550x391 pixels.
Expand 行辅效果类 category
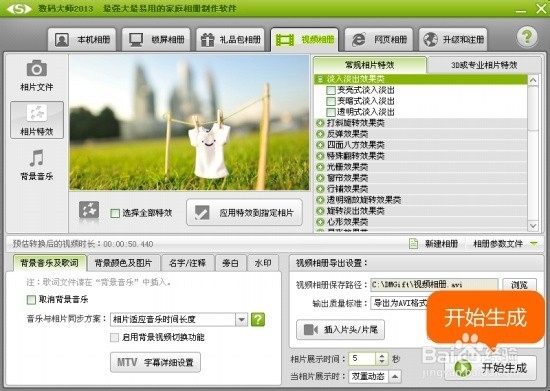(320, 189)
